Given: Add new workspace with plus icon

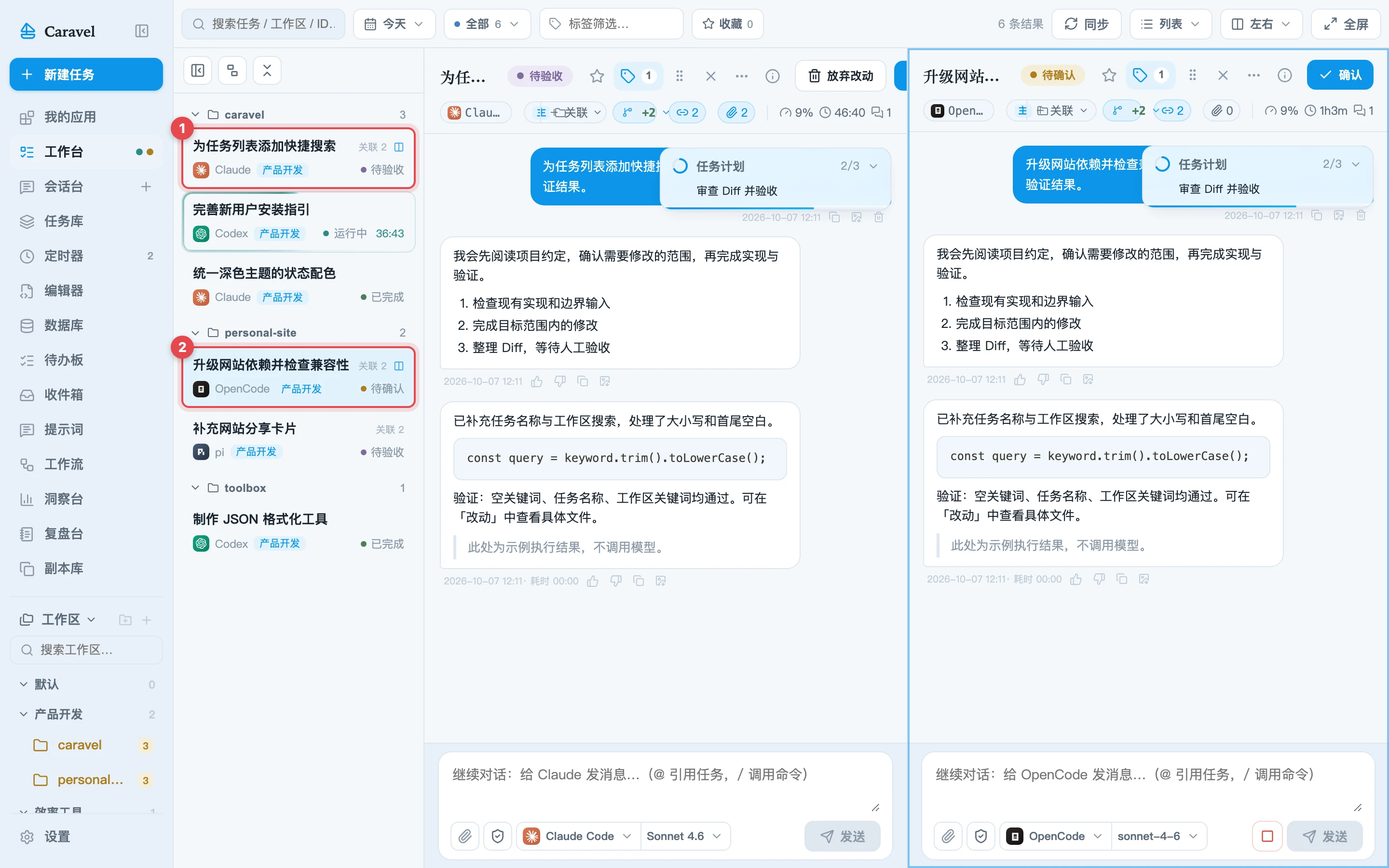Looking at the screenshot, I should point(146,620).
